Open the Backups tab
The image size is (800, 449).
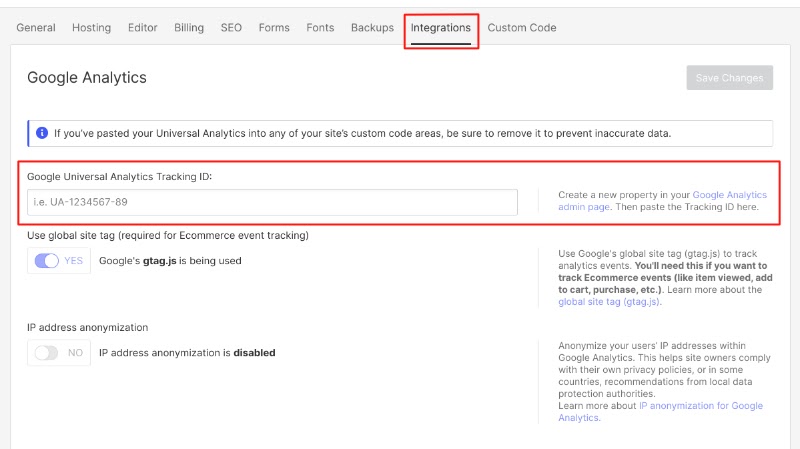click(x=372, y=28)
